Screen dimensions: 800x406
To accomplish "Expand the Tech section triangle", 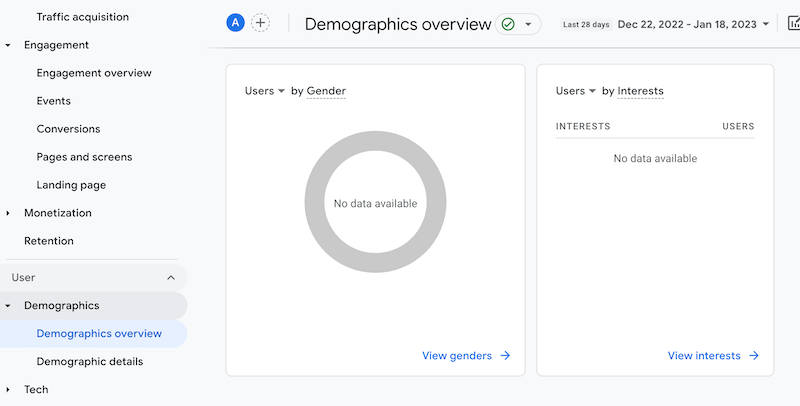I will coord(9,390).
